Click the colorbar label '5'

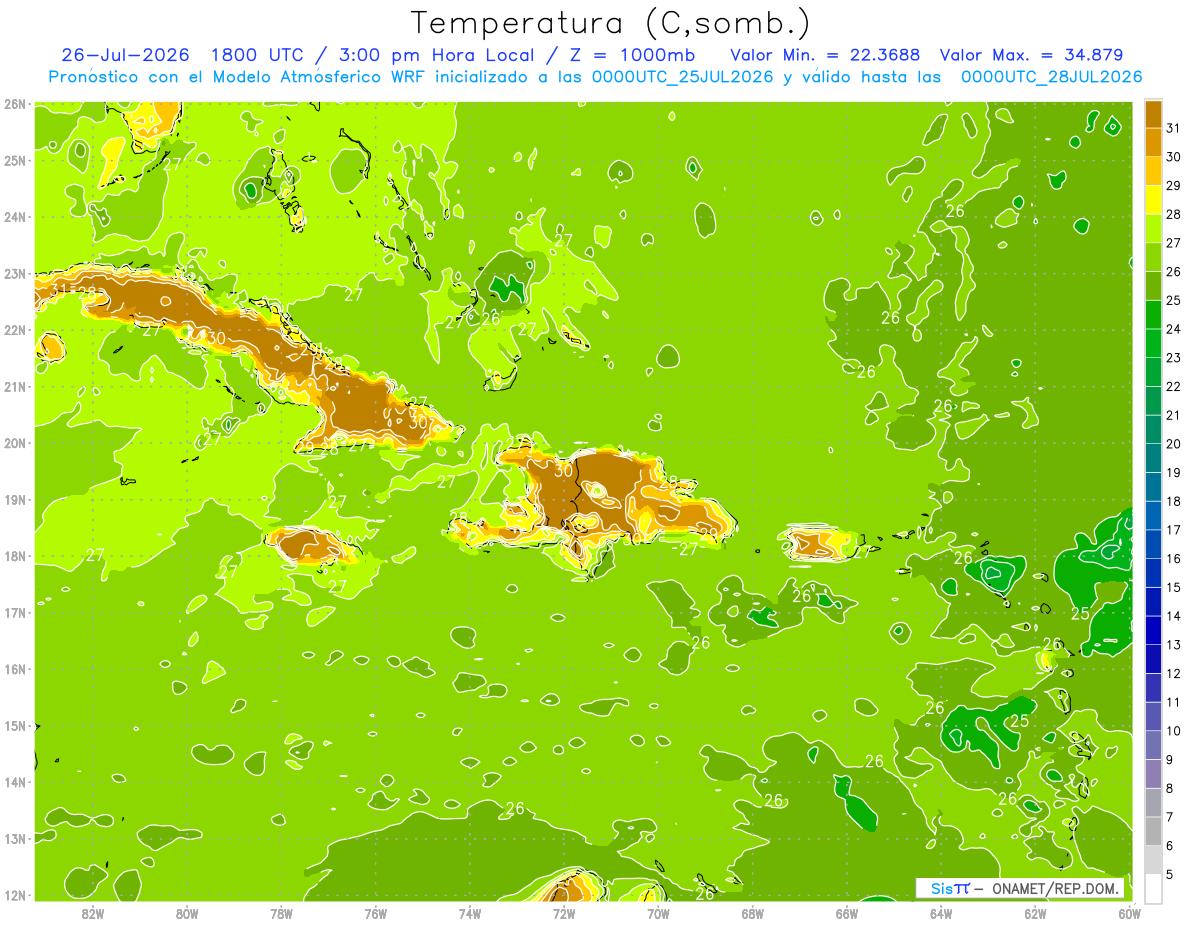click(x=1170, y=875)
